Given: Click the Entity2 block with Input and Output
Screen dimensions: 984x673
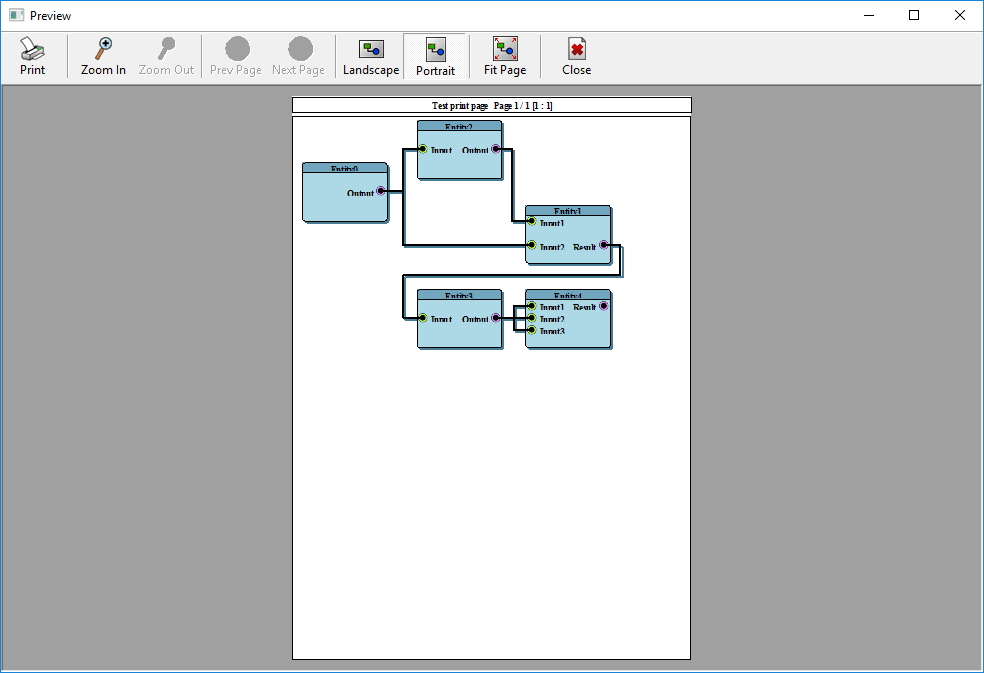Looking at the screenshot, I should 460,150.
